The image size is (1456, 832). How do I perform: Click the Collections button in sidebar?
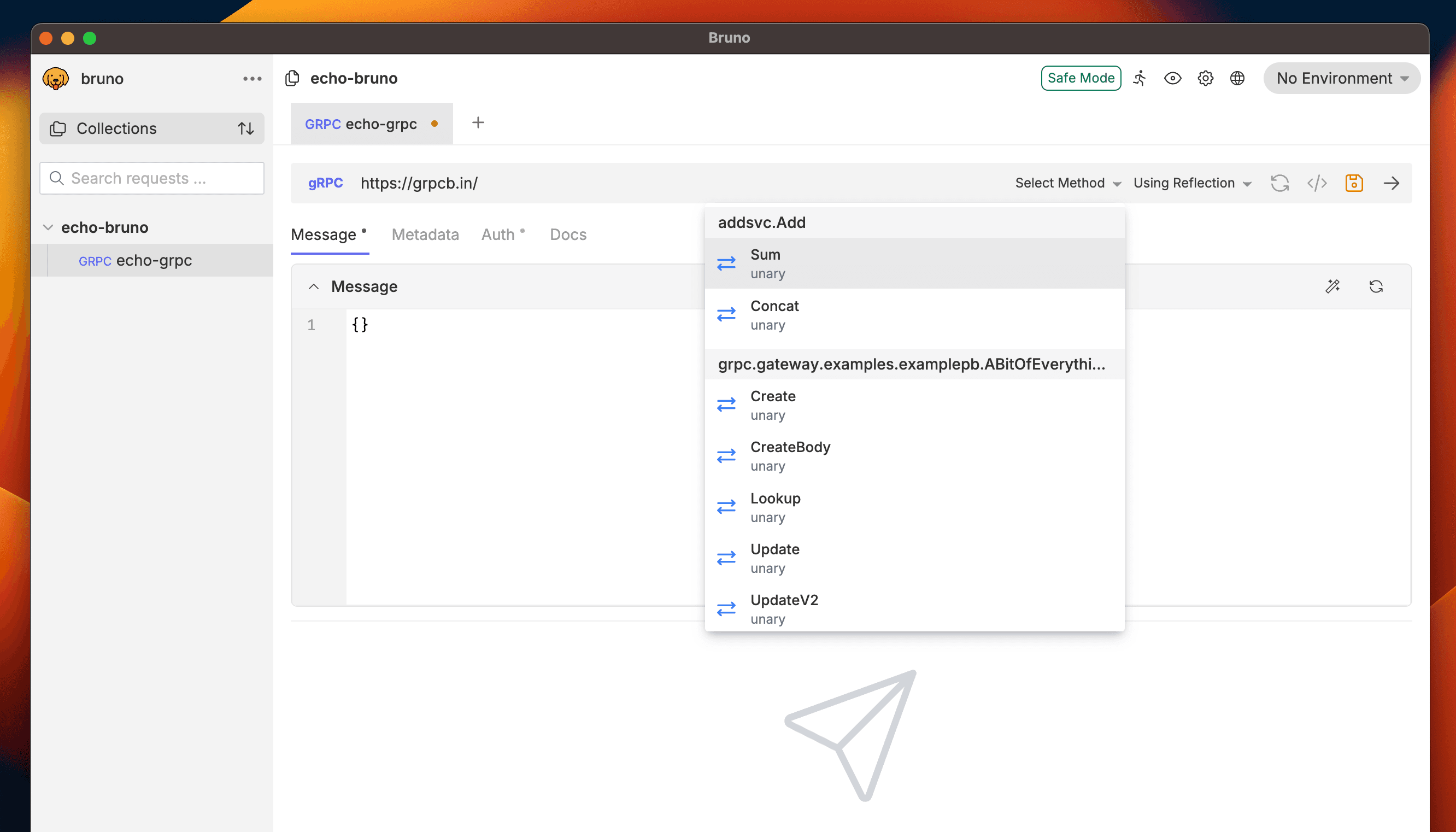pos(151,128)
